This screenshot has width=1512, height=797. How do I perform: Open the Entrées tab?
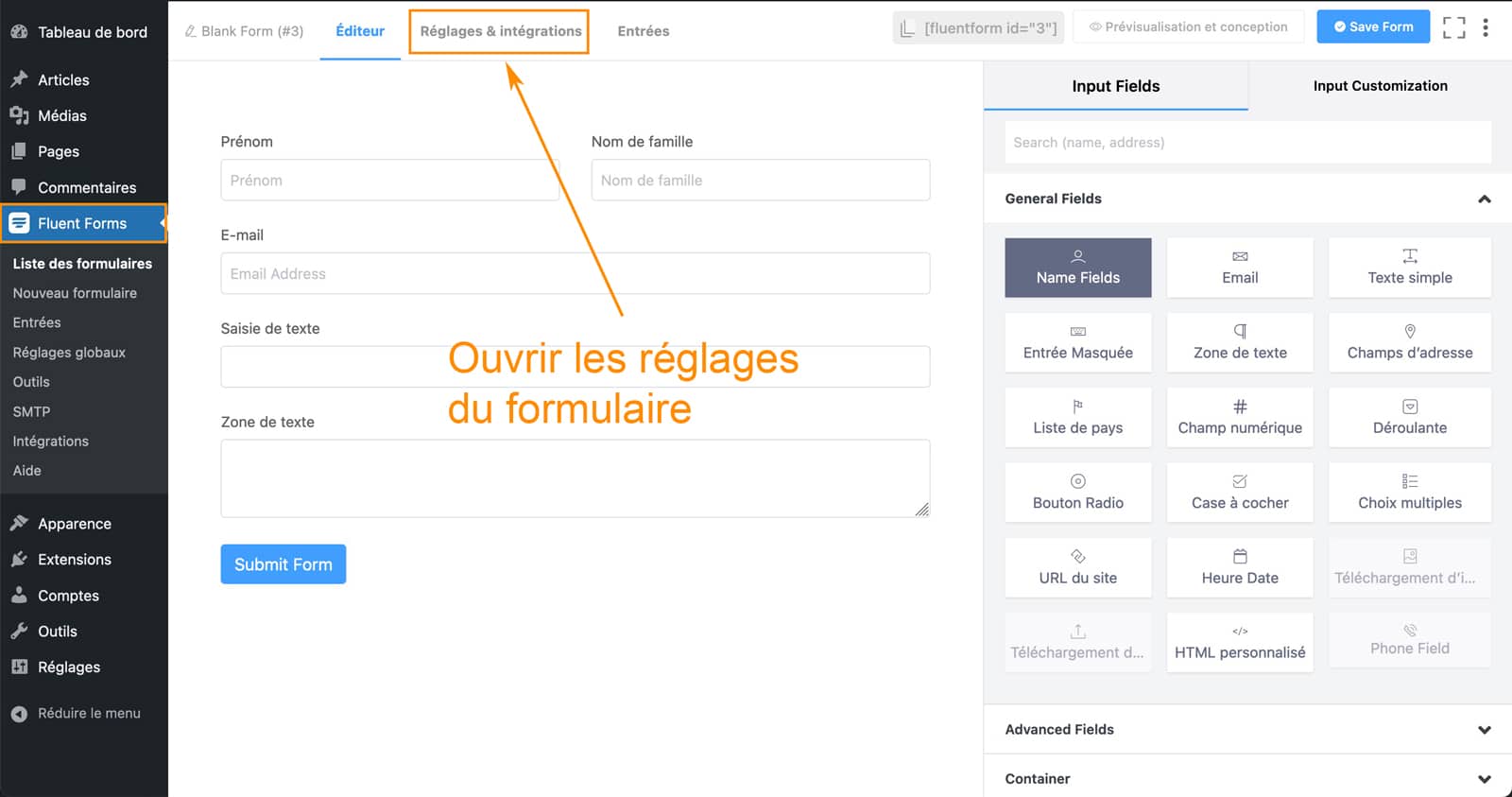644,31
